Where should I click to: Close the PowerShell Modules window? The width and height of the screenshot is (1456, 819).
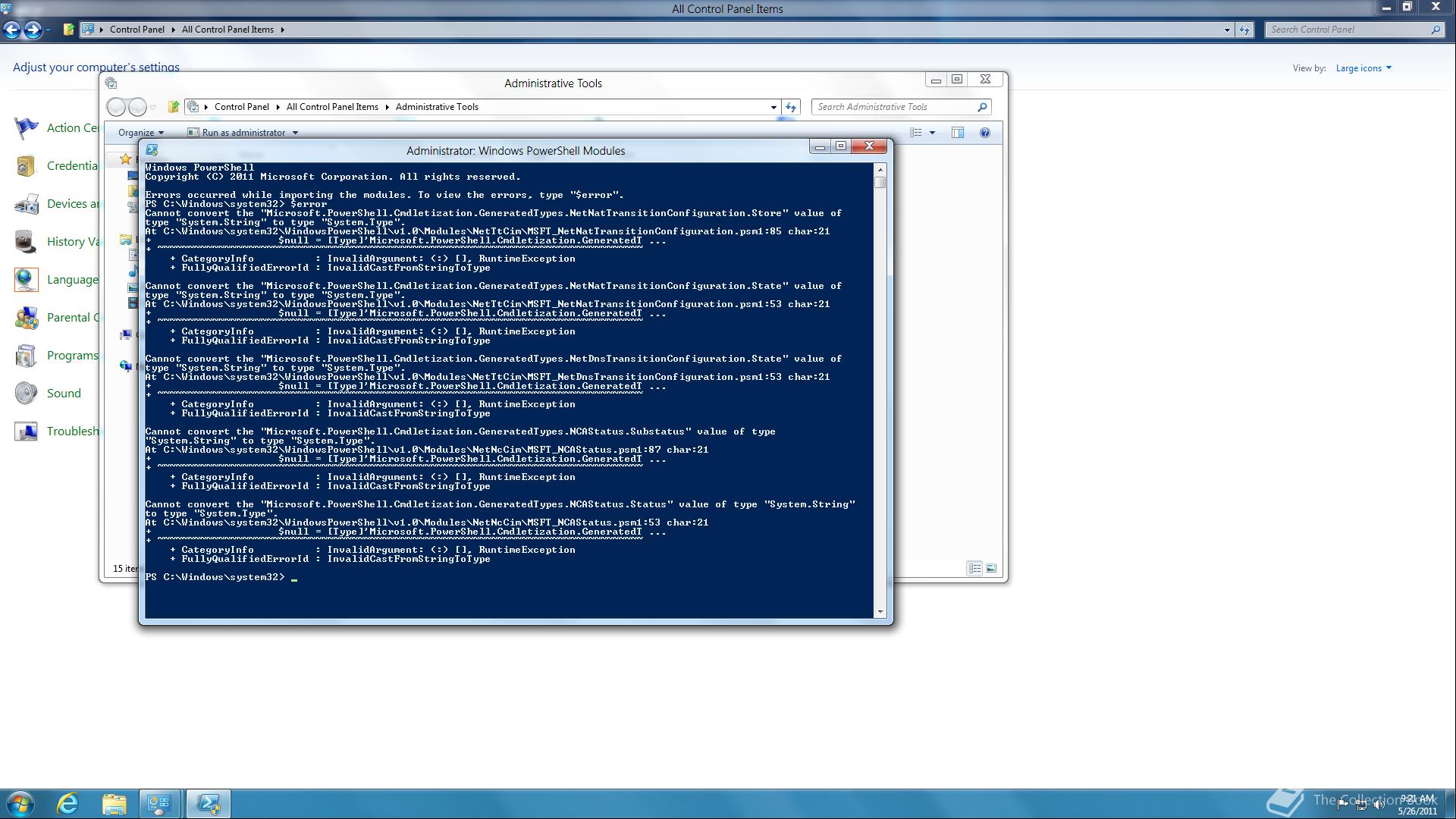[x=869, y=146]
